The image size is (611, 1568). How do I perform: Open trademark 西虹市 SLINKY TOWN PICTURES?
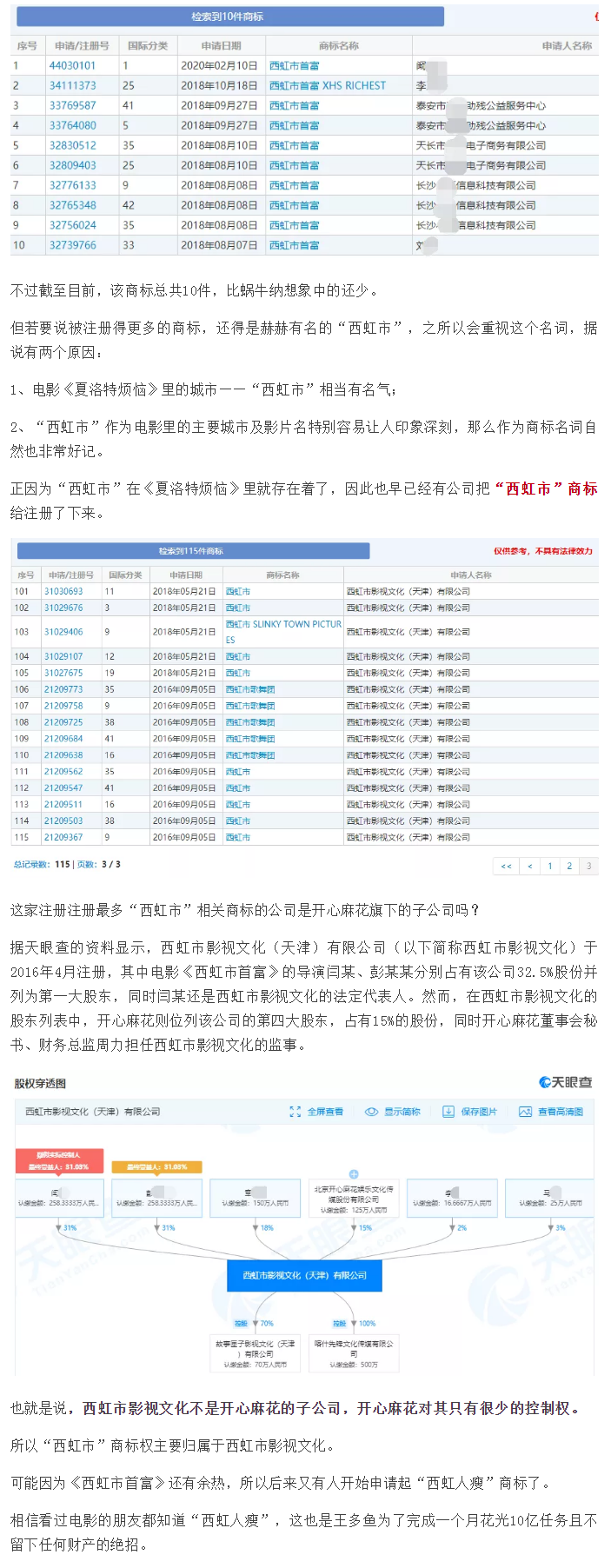pos(283,632)
